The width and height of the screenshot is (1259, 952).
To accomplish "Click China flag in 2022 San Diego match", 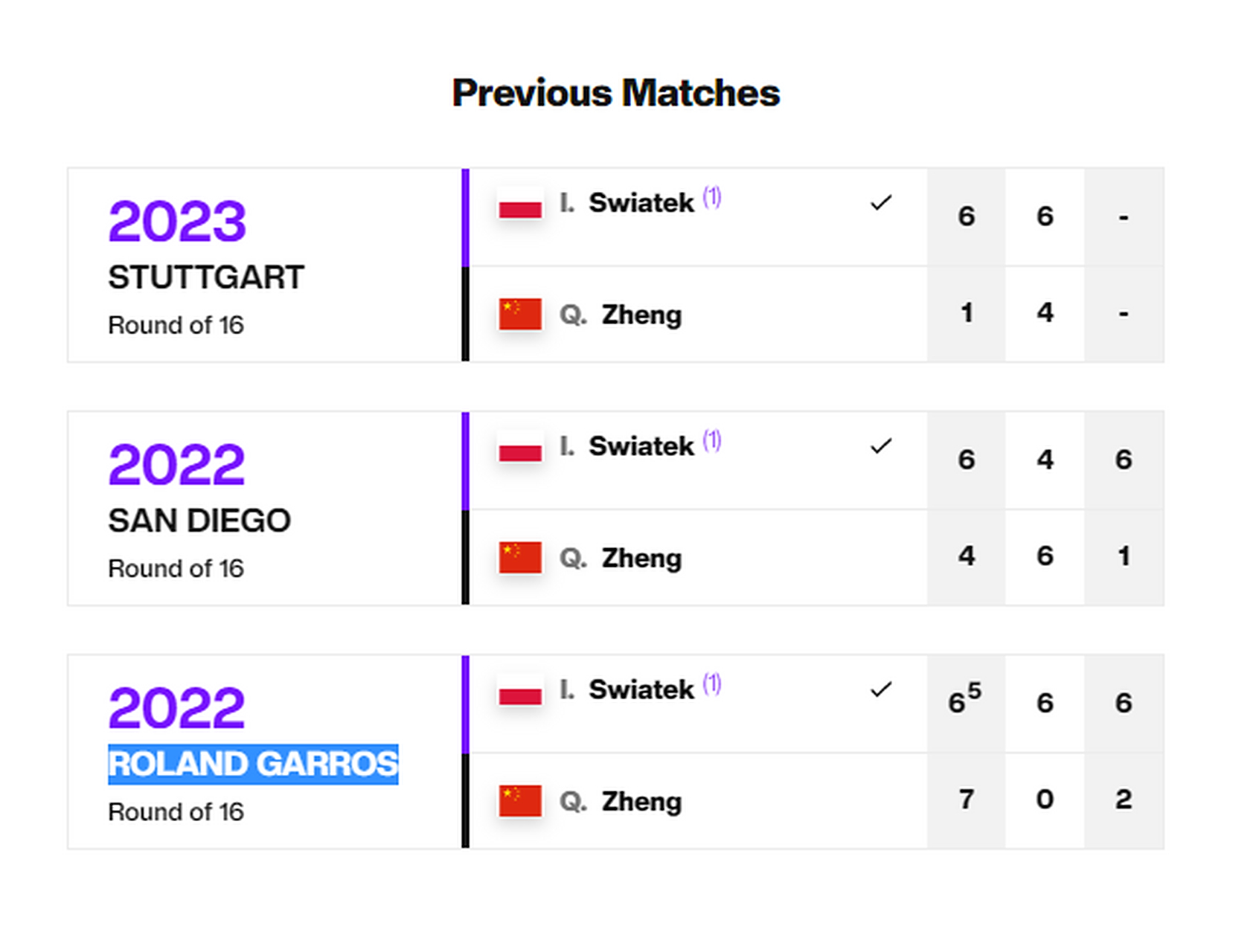I will [x=520, y=558].
